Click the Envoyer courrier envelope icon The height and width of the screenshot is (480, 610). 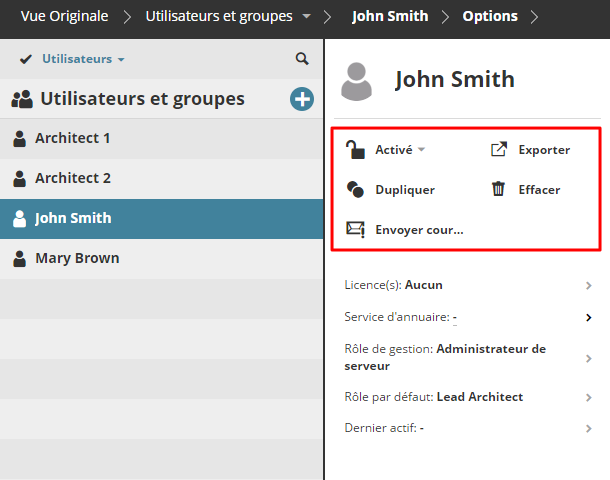355,229
